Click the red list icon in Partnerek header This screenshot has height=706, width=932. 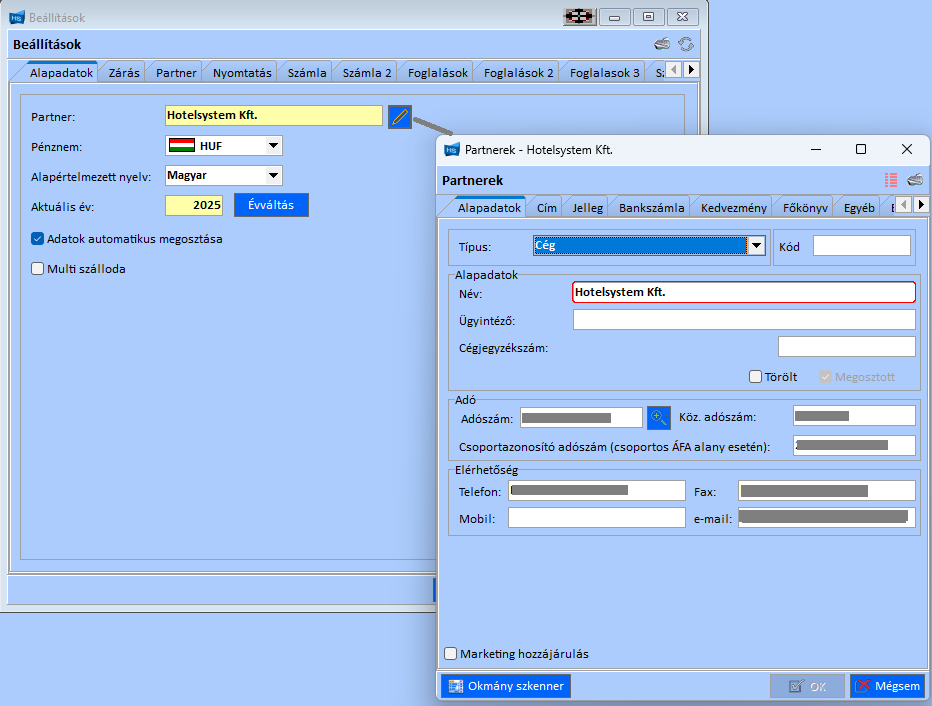tap(890, 180)
